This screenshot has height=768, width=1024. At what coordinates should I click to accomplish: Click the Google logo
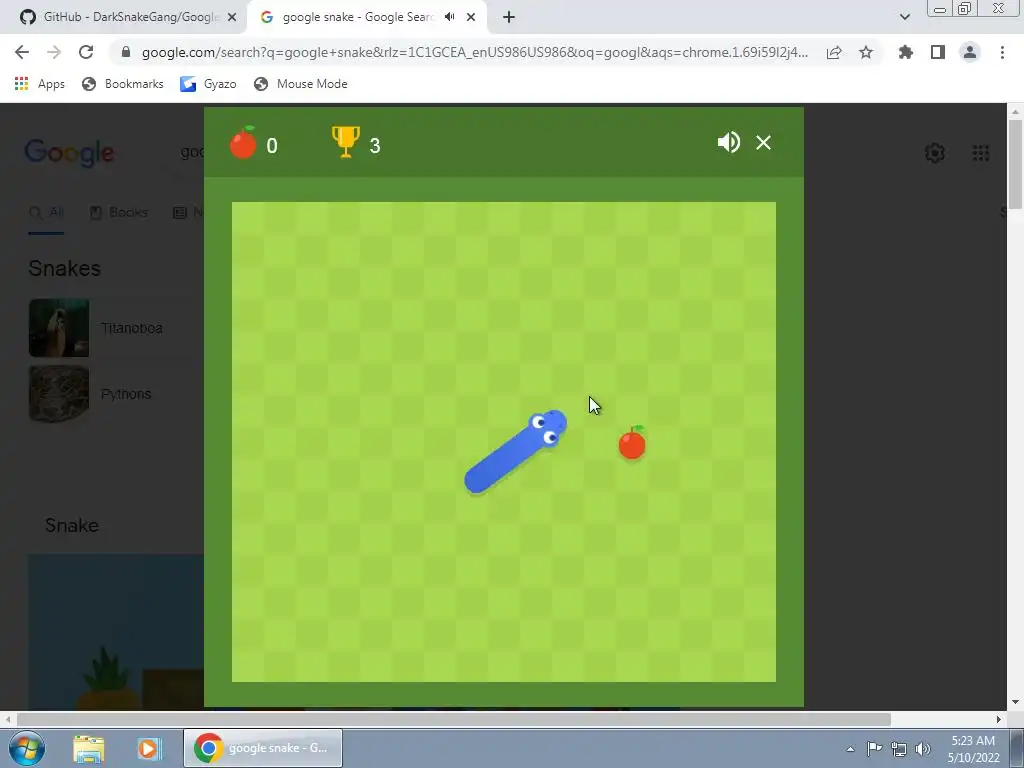click(69, 153)
